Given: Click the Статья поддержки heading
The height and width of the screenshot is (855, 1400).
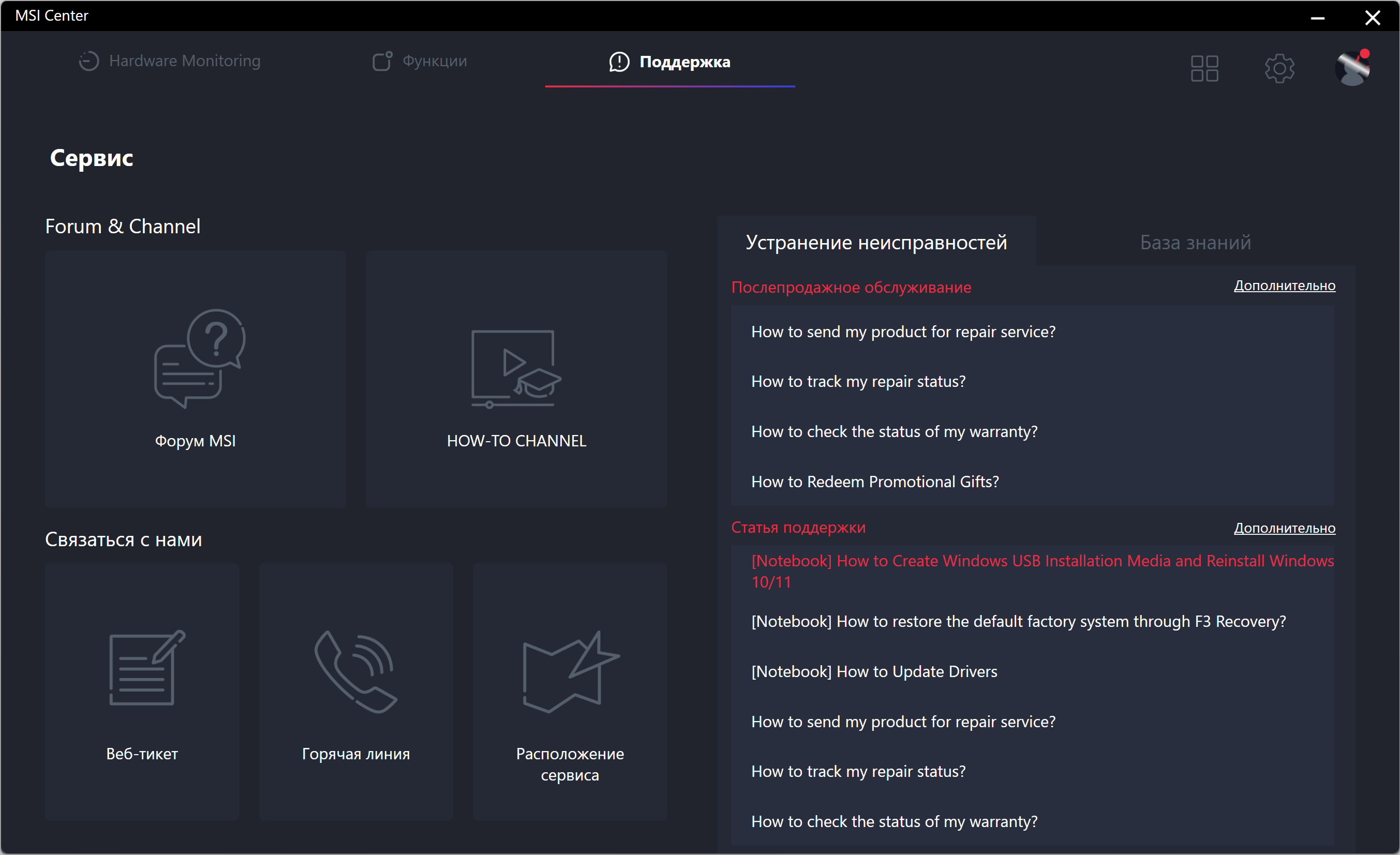Looking at the screenshot, I should coord(798,528).
